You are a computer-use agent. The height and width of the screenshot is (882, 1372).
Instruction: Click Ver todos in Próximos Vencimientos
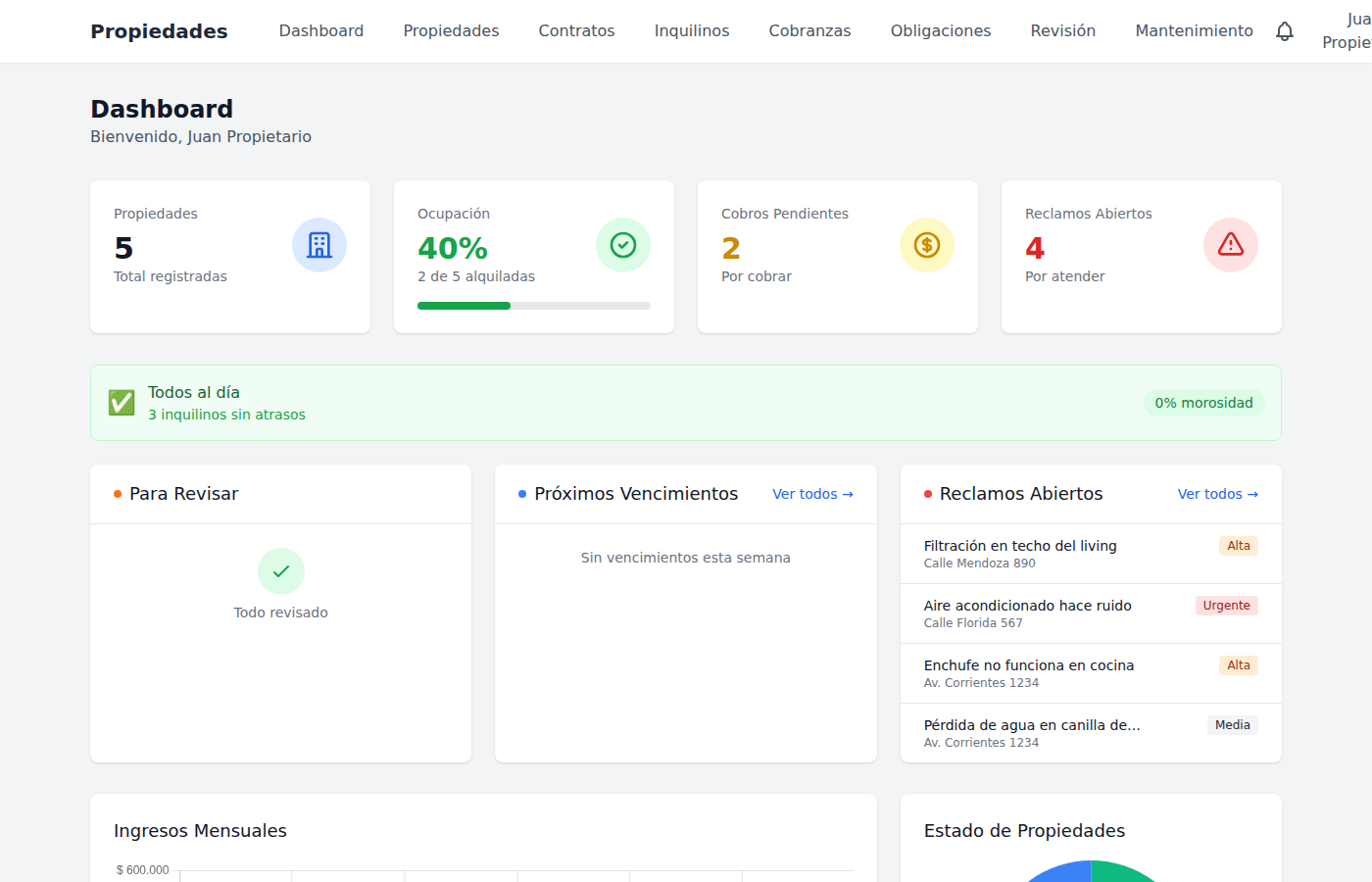[x=812, y=494]
